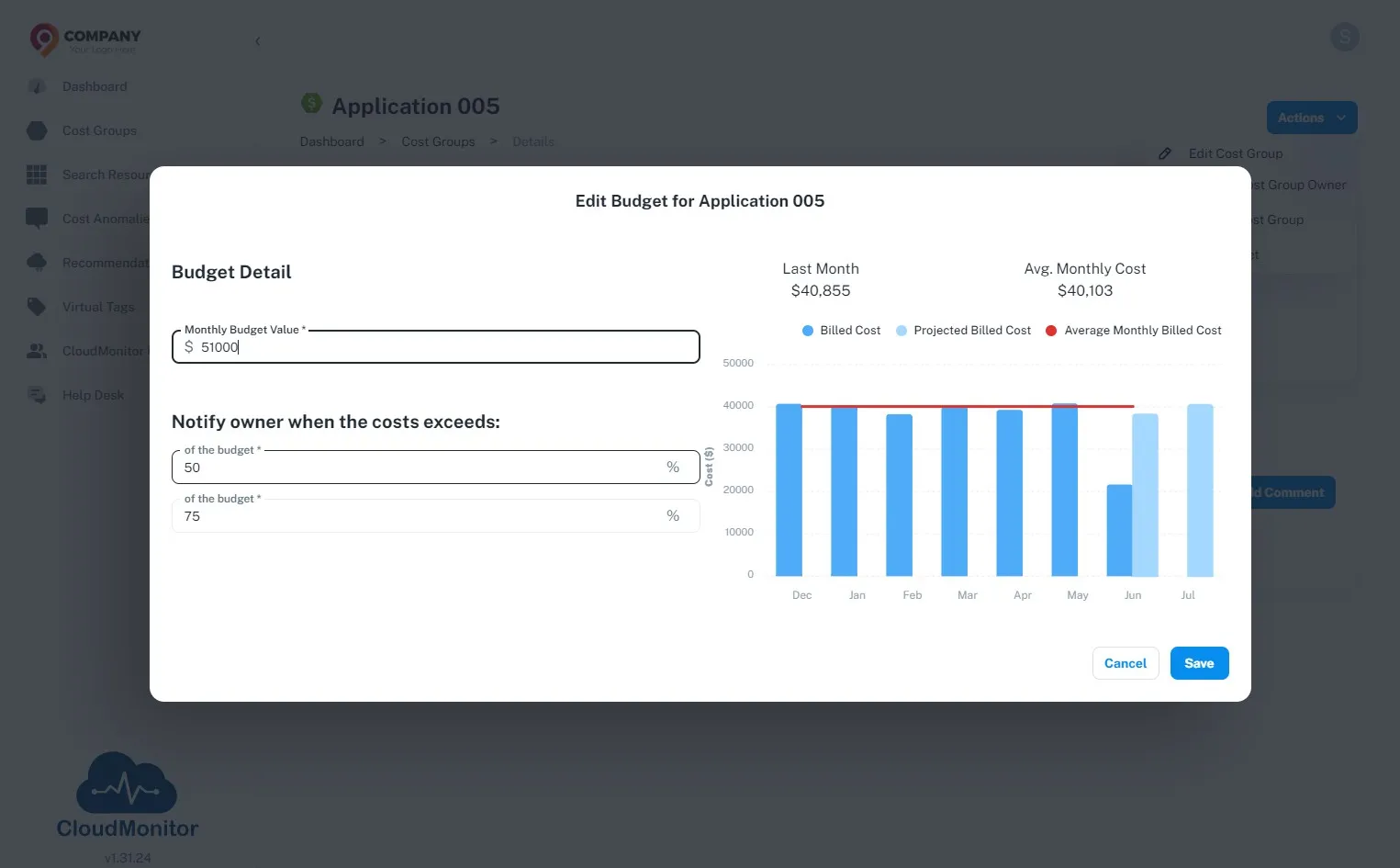The width and height of the screenshot is (1400, 868).
Task: Click the Jul projected cost bar
Action: pyautogui.click(x=1200, y=490)
